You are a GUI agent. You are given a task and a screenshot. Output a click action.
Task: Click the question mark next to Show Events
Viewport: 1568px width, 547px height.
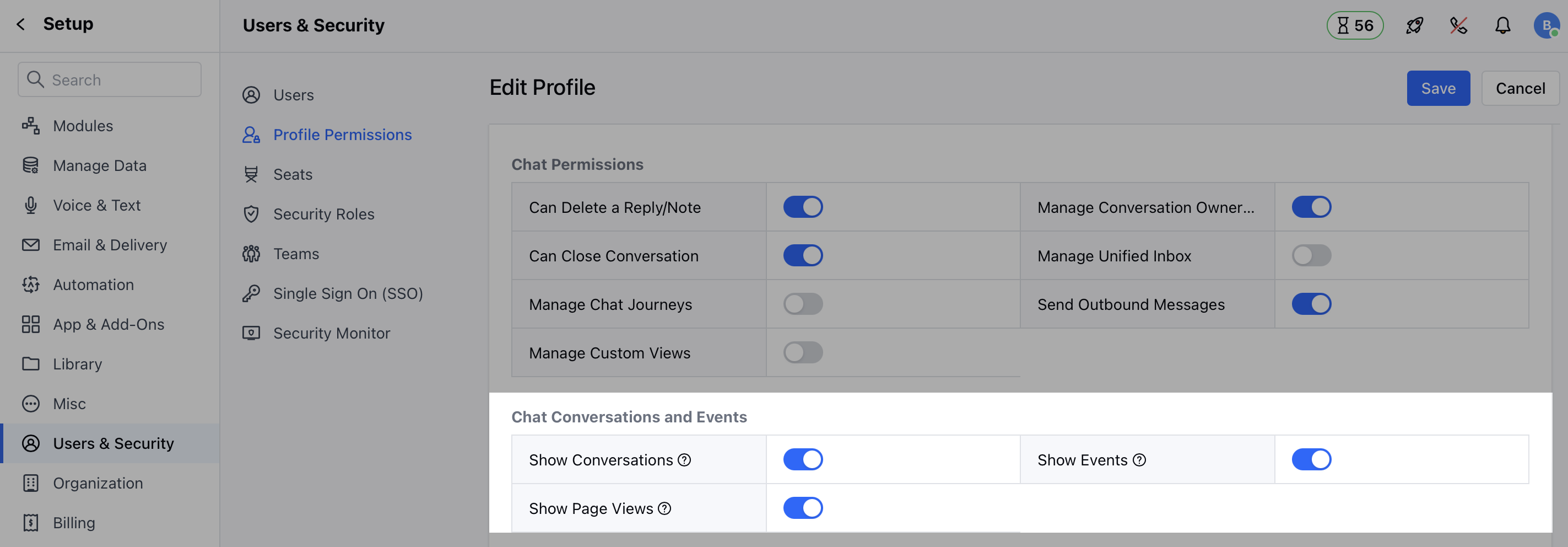point(1138,460)
